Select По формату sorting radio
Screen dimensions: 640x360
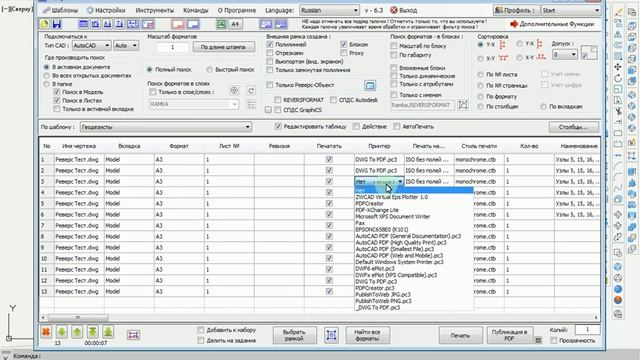(x=480, y=97)
